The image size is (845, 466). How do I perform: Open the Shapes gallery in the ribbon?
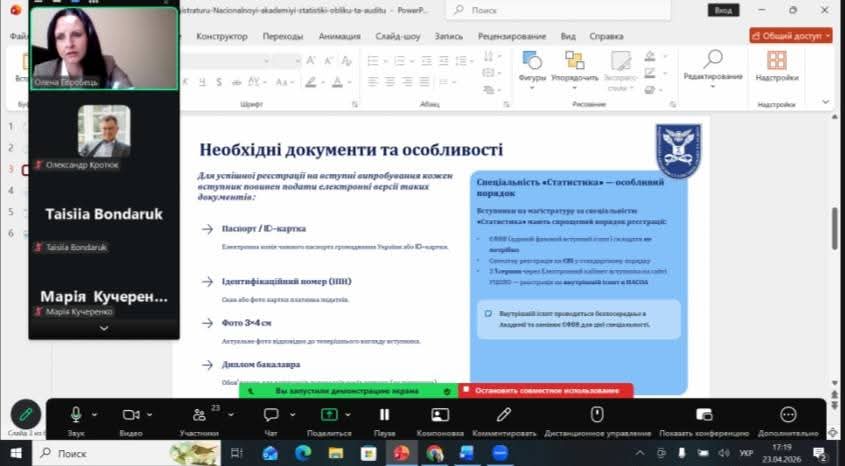pos(532,63)
